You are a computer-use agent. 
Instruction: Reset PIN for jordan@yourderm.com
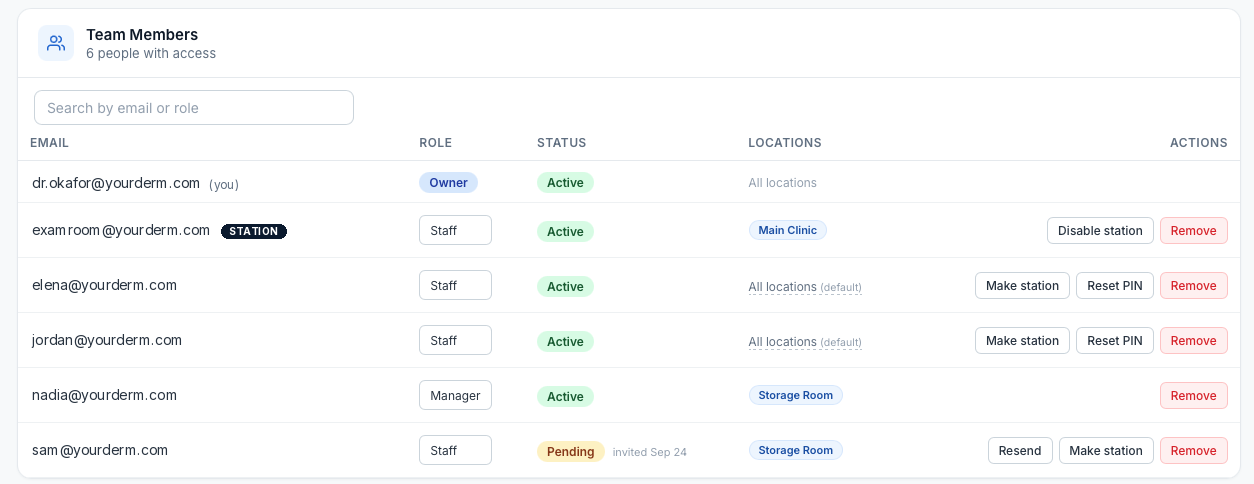point(1114,340)
